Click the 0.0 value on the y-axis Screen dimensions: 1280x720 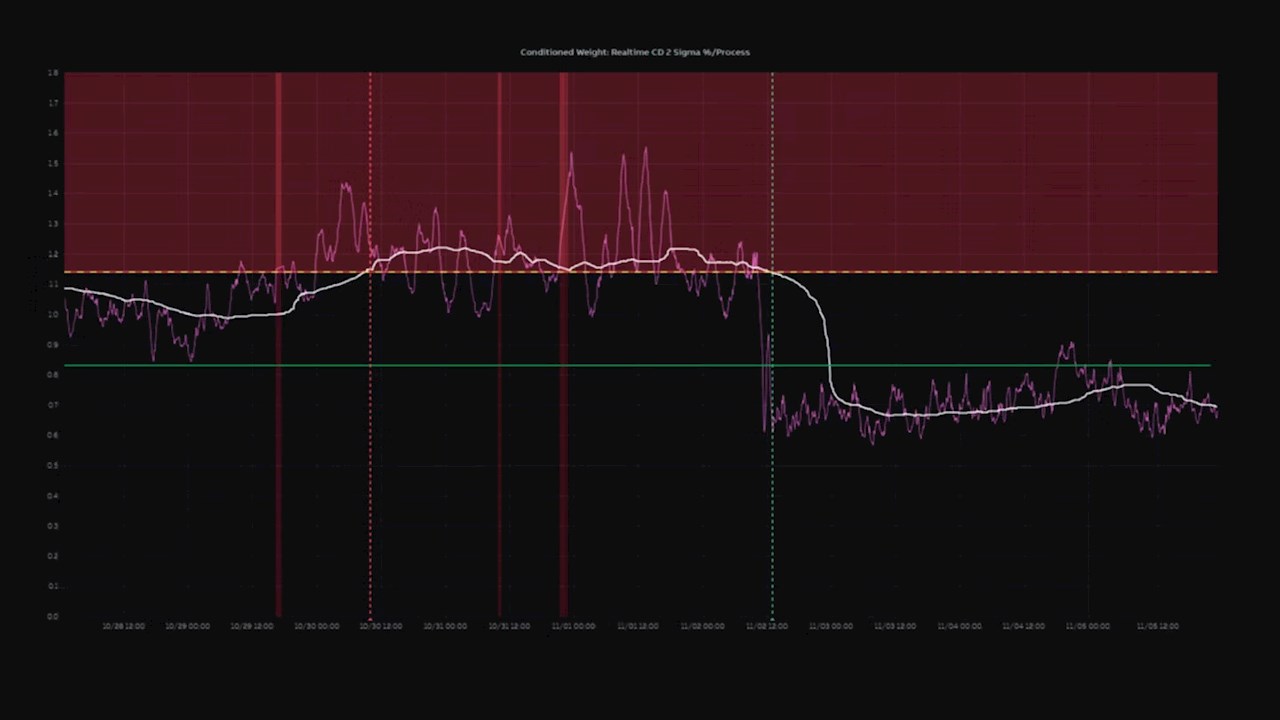click(53, 616)
